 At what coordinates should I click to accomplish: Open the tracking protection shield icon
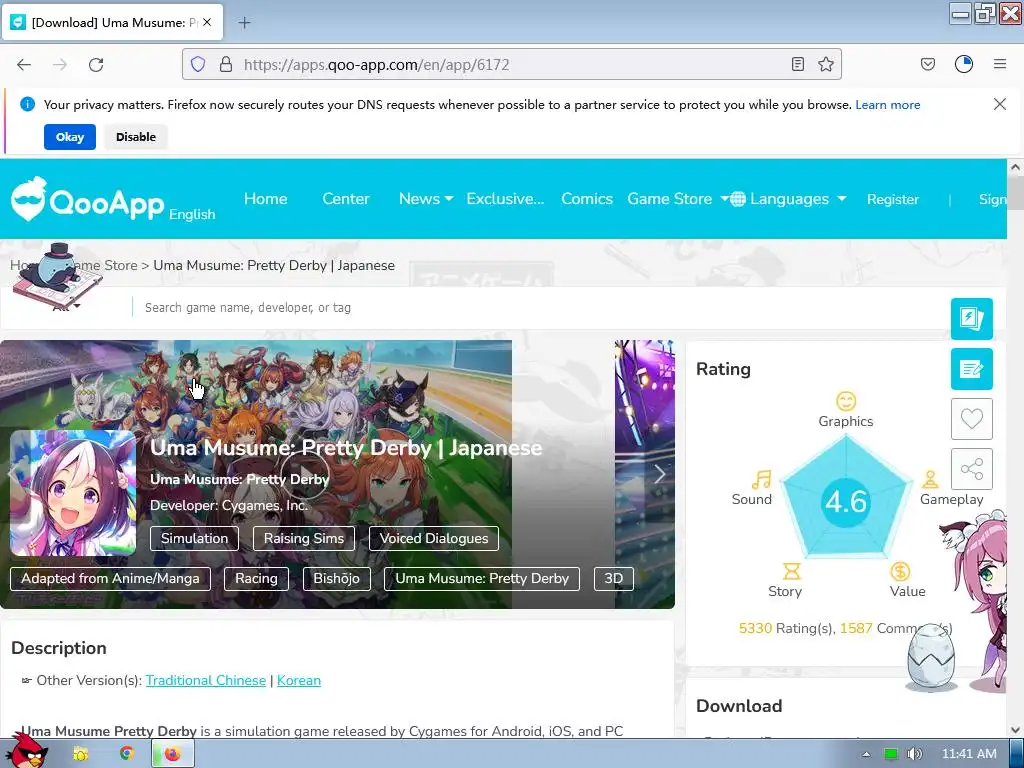click(x=198, y=64)
